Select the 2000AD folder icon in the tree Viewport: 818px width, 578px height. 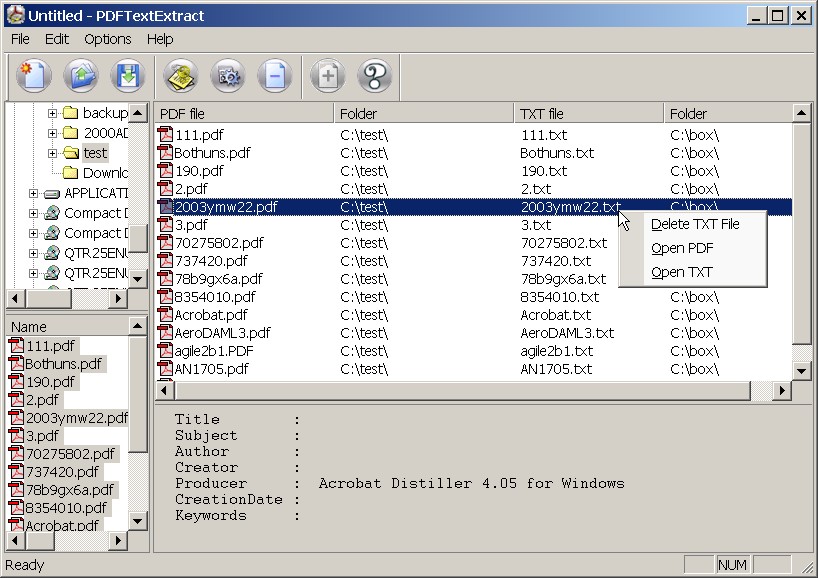70,133
